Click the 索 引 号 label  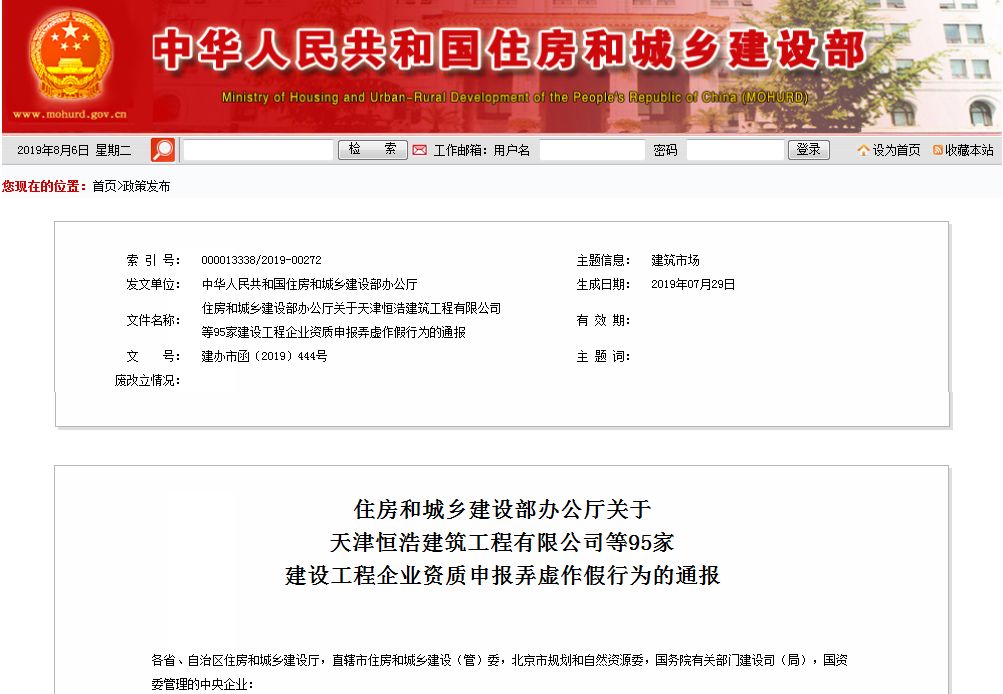(153, 260)
